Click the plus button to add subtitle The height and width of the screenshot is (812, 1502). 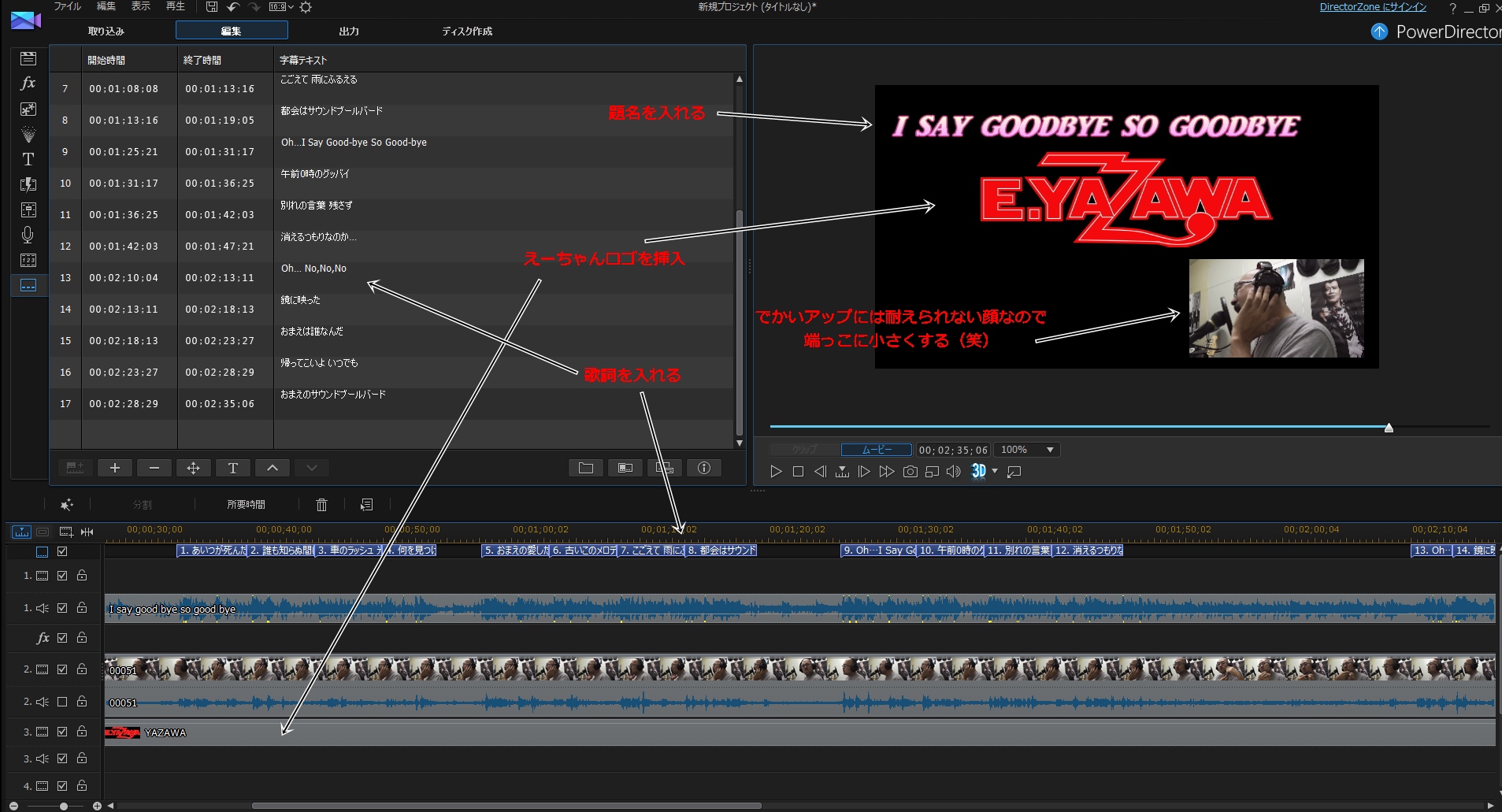[115, 468]
